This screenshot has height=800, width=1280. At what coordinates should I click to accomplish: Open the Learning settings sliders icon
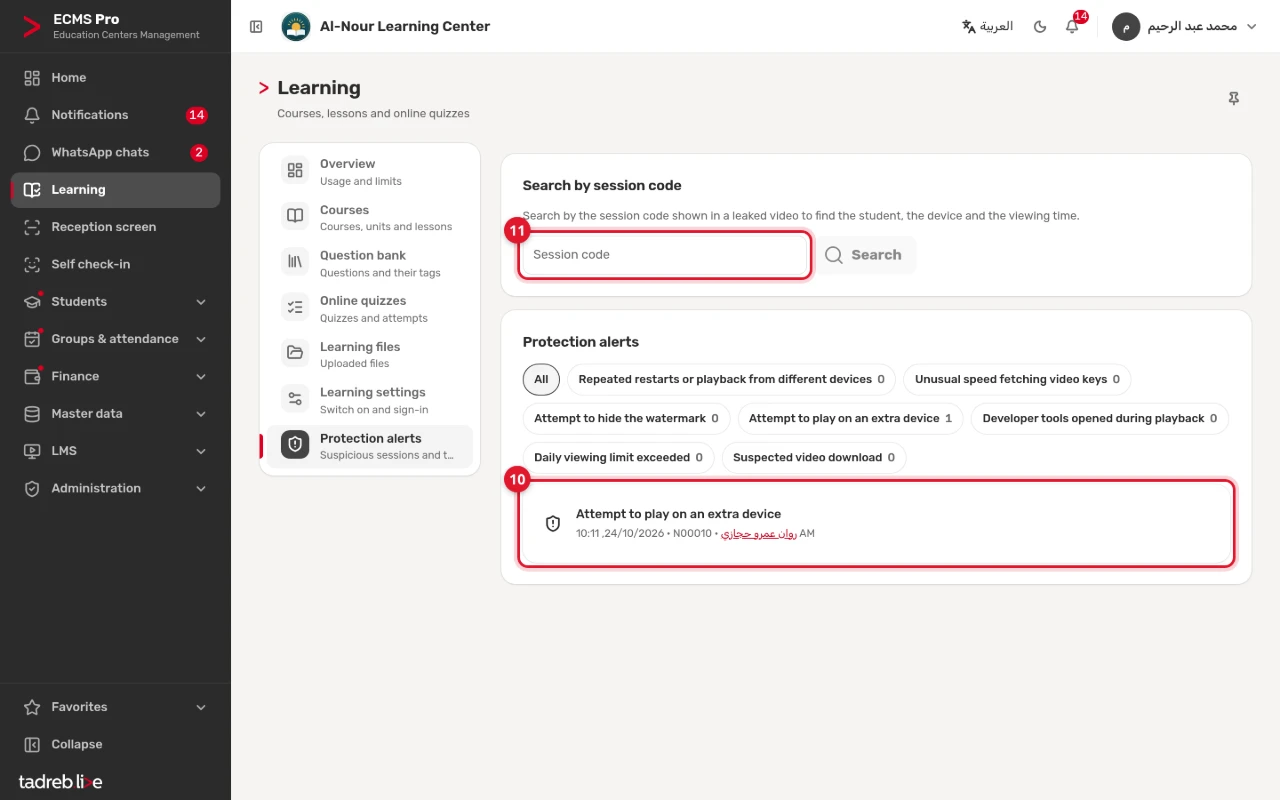pos(295,399)
